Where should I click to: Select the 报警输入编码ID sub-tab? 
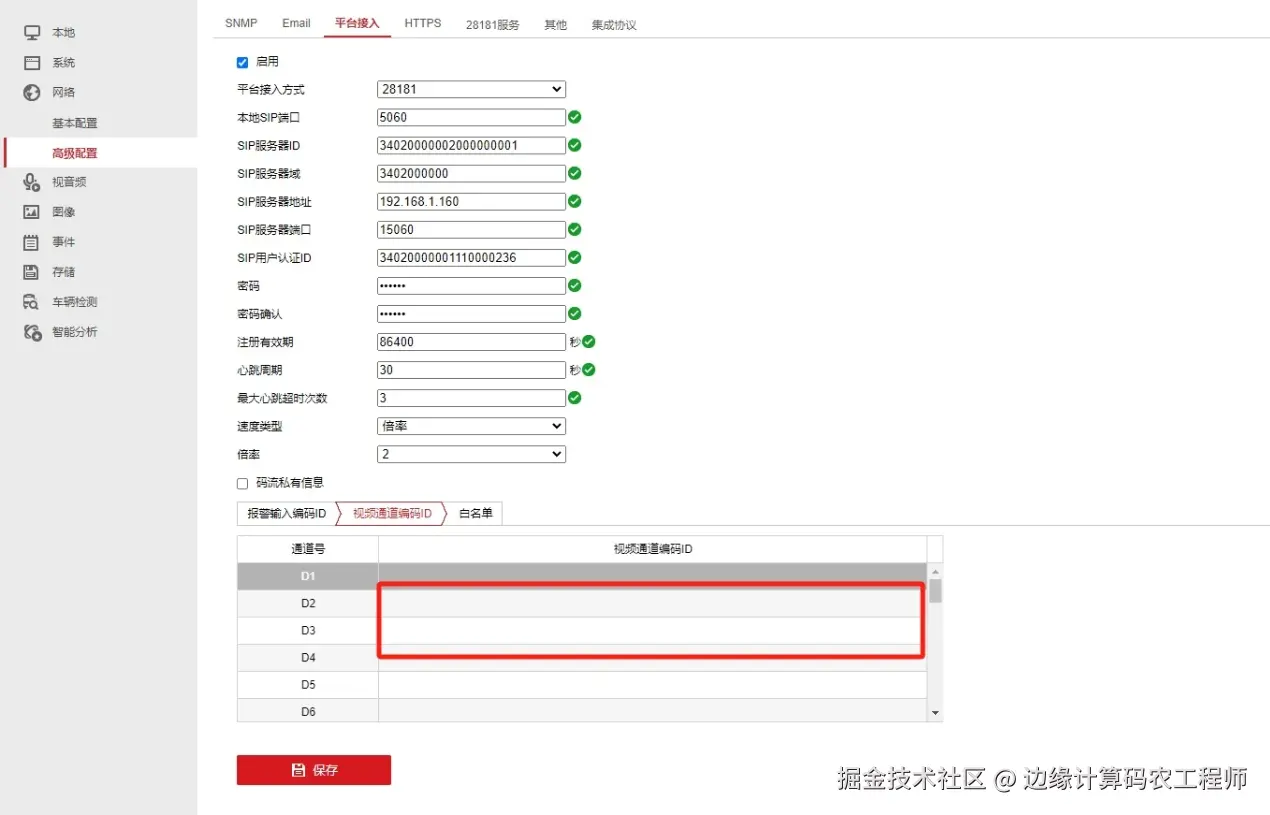click(287, 513)
